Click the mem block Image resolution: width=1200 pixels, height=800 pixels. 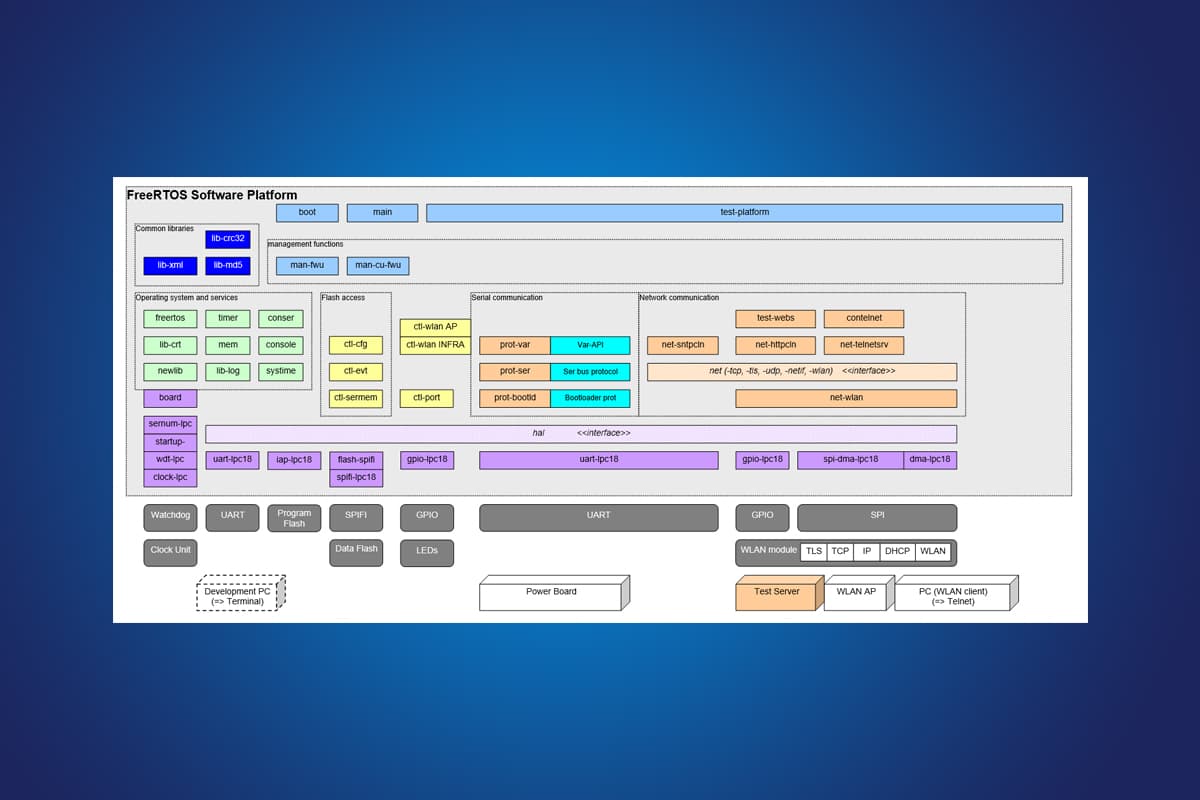coord(228,345)
